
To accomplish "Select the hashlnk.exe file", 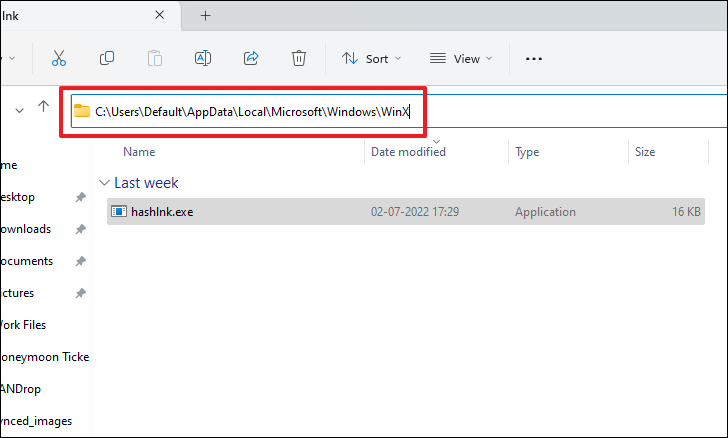I will click(406, 212).
